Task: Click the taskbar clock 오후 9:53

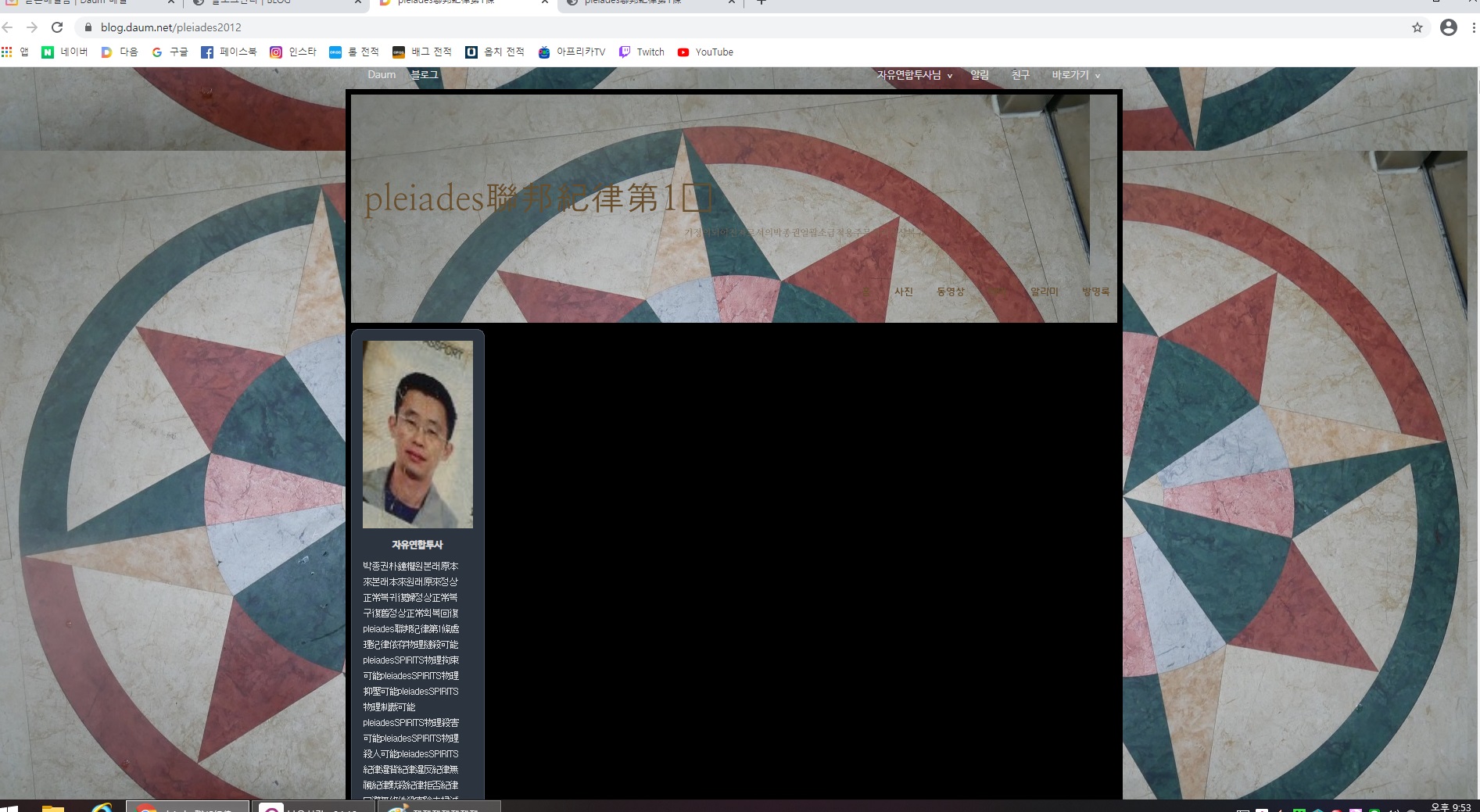Action: click(x=1450, y=807)
